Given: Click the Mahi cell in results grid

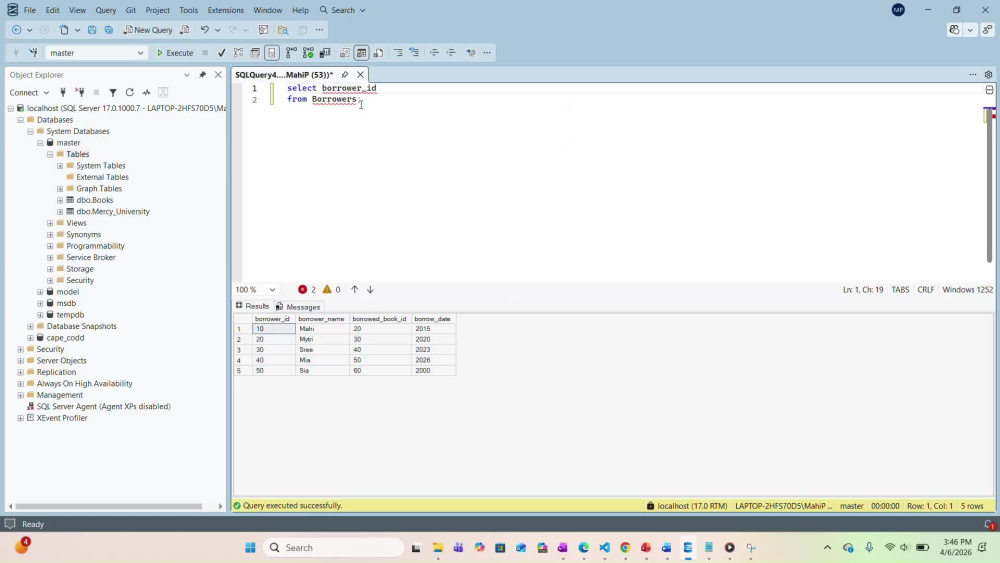Looking at the screenshot, I should coord(322,329).
